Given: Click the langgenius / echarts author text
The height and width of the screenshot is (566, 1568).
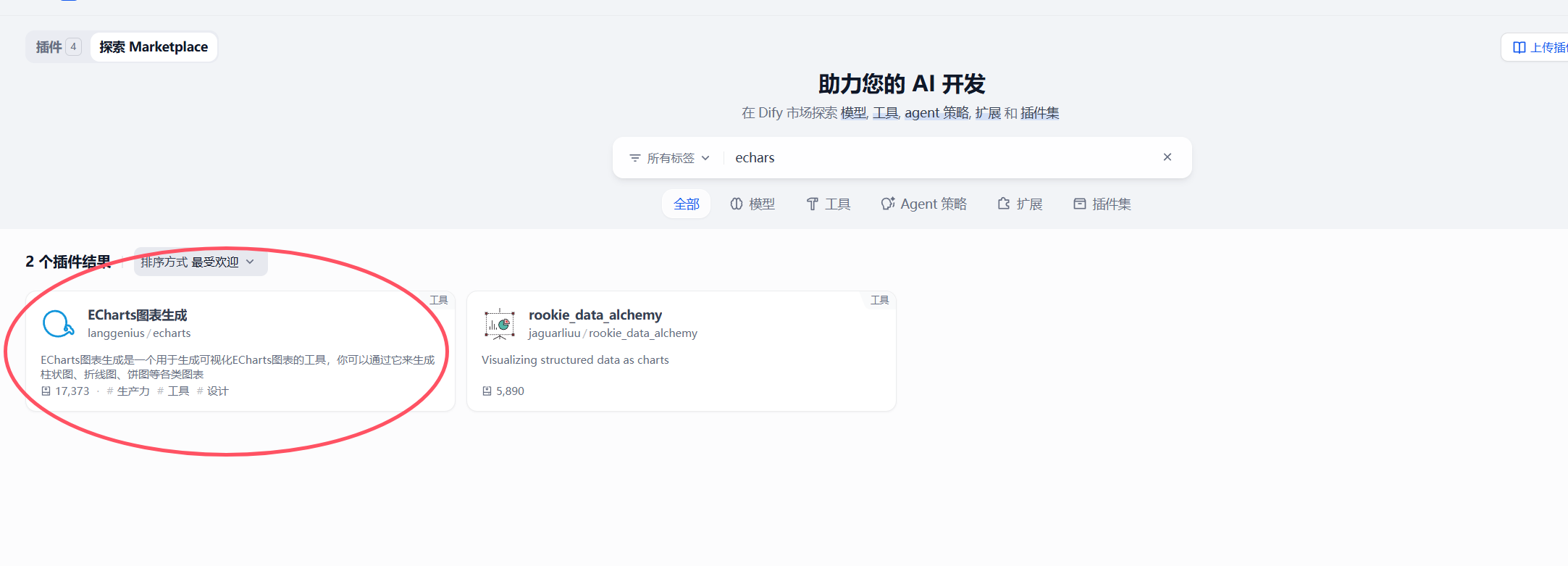Looking at the screenshot, I should pos(139,333).
